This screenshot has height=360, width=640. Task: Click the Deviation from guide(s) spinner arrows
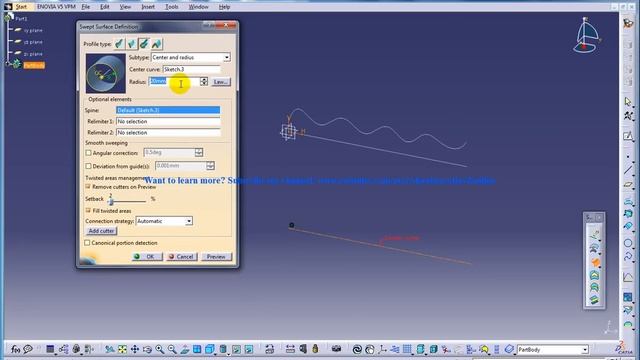[210, 166]
